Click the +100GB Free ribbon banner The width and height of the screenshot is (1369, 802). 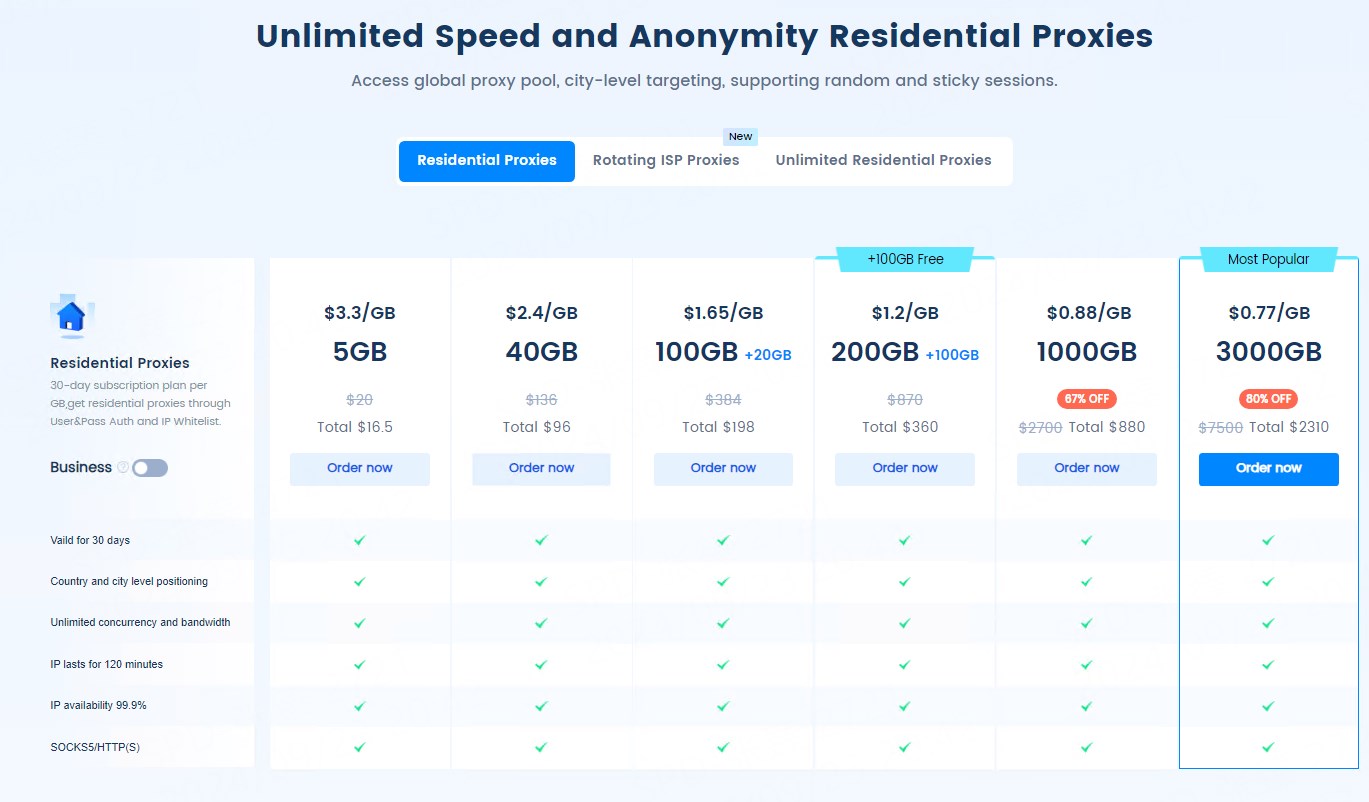point(904,259)
